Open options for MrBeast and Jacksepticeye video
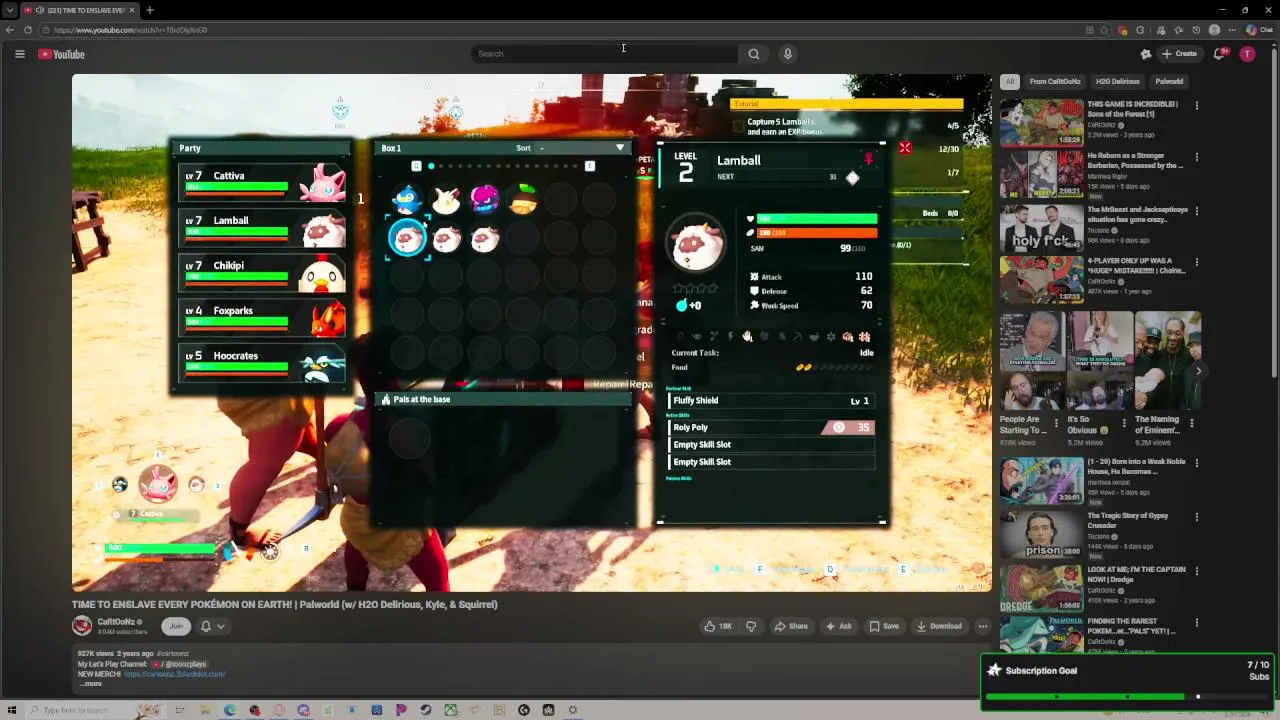 (x=1196, y=213)
